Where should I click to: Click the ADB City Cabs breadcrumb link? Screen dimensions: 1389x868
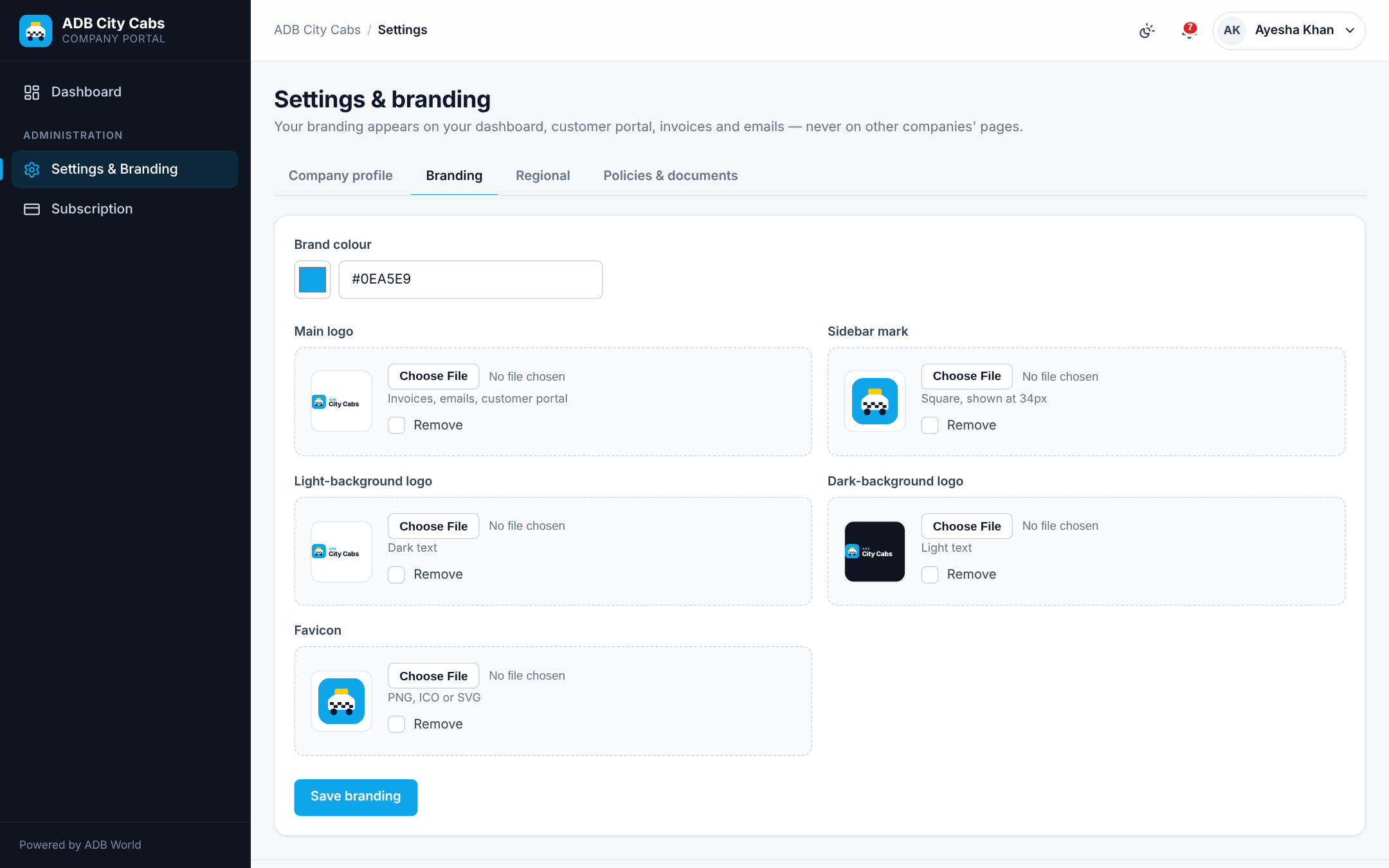click(x=317, y=30)
